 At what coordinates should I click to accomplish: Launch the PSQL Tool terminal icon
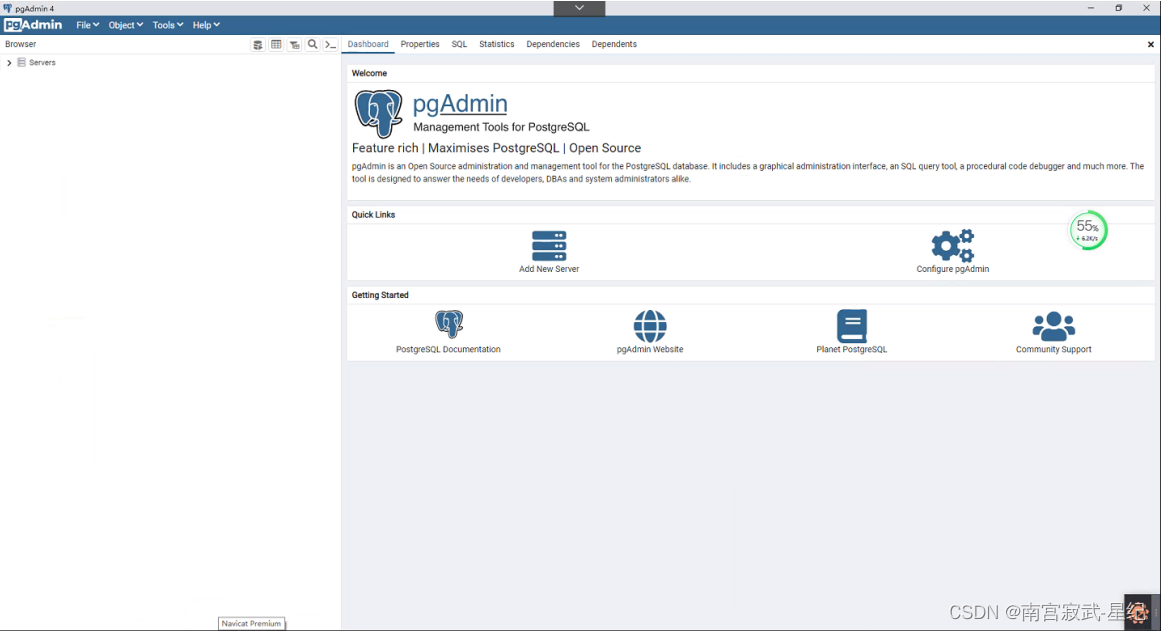(331, 44)
